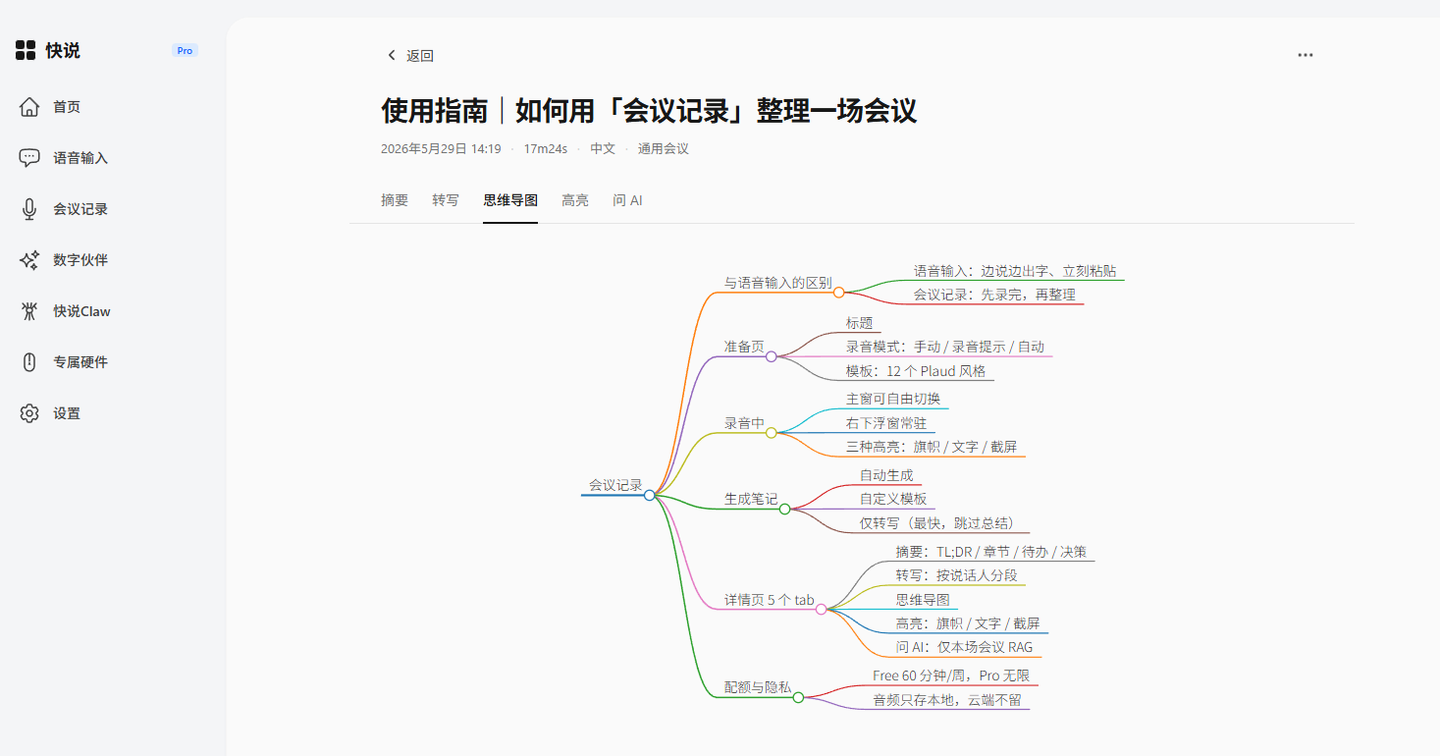Viewport: 1440px width, 756px height.
Task: Select leaf Free 60 分钟/周，Pro 无限
Action: coord(951,676)
